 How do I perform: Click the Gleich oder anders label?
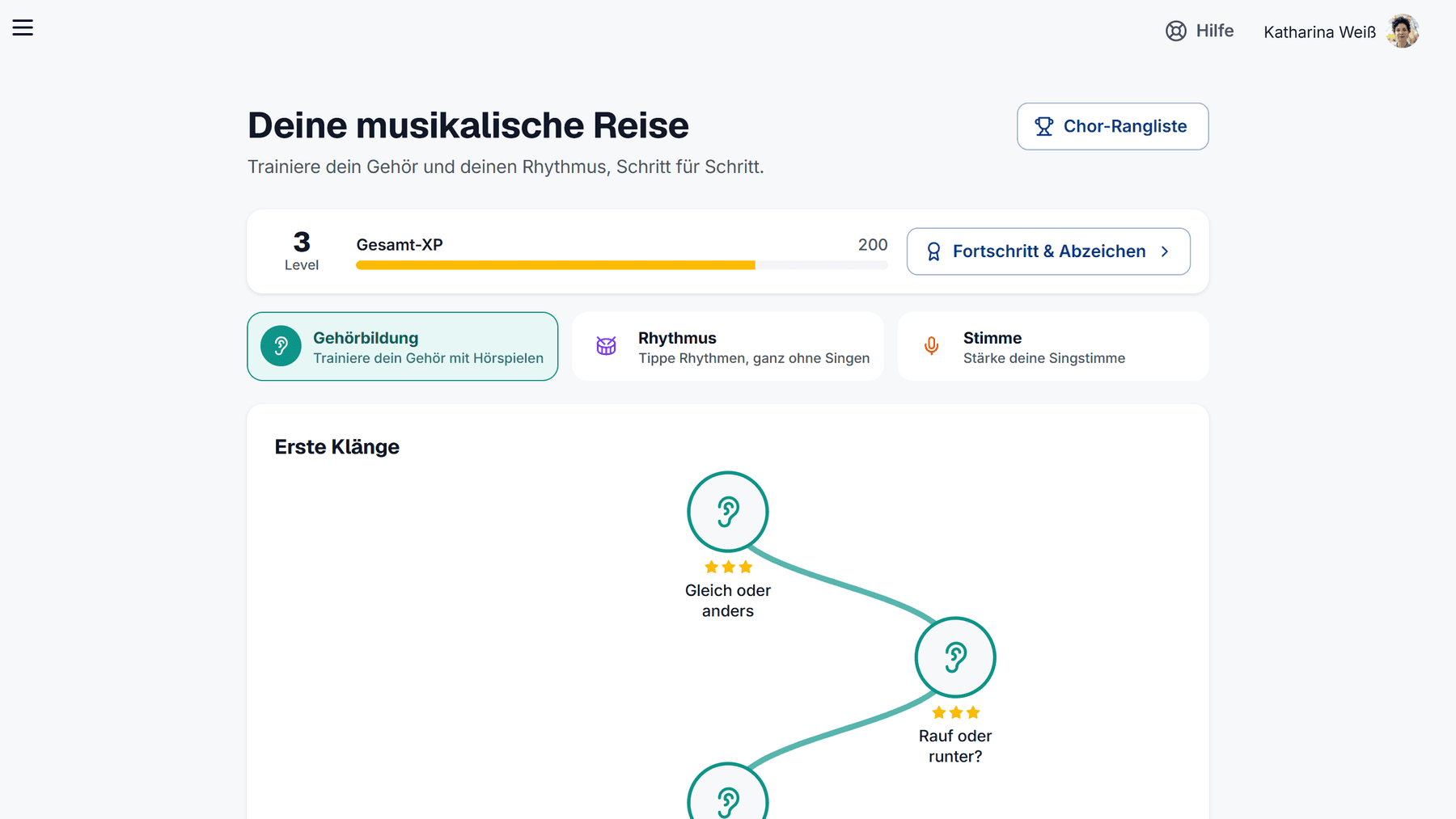(x=727, y=601)
